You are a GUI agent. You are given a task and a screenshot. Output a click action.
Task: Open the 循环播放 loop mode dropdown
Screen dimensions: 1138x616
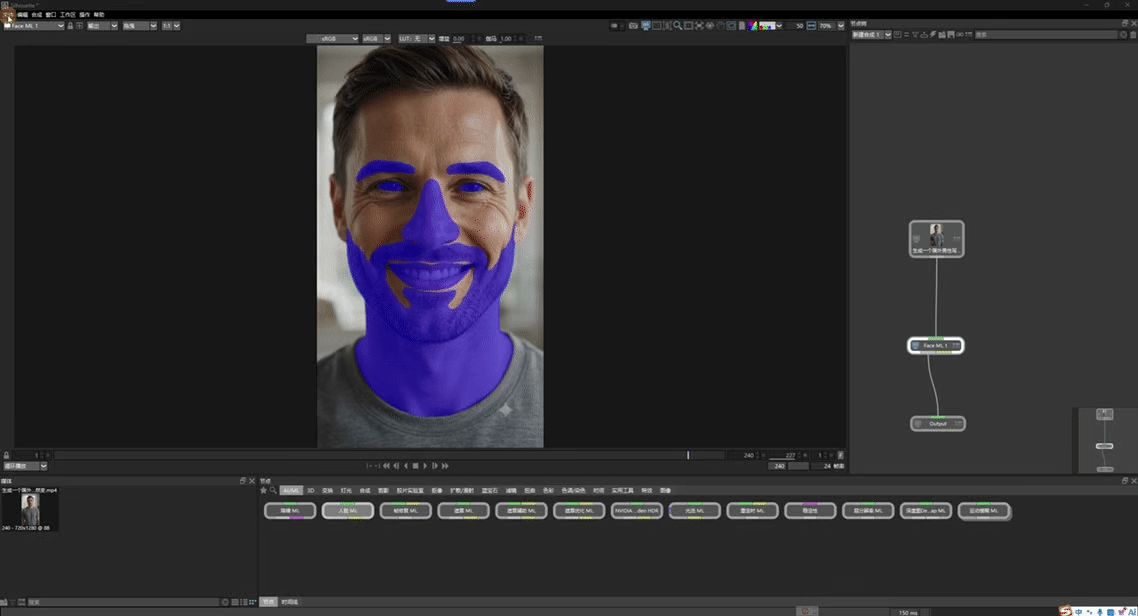25,466
